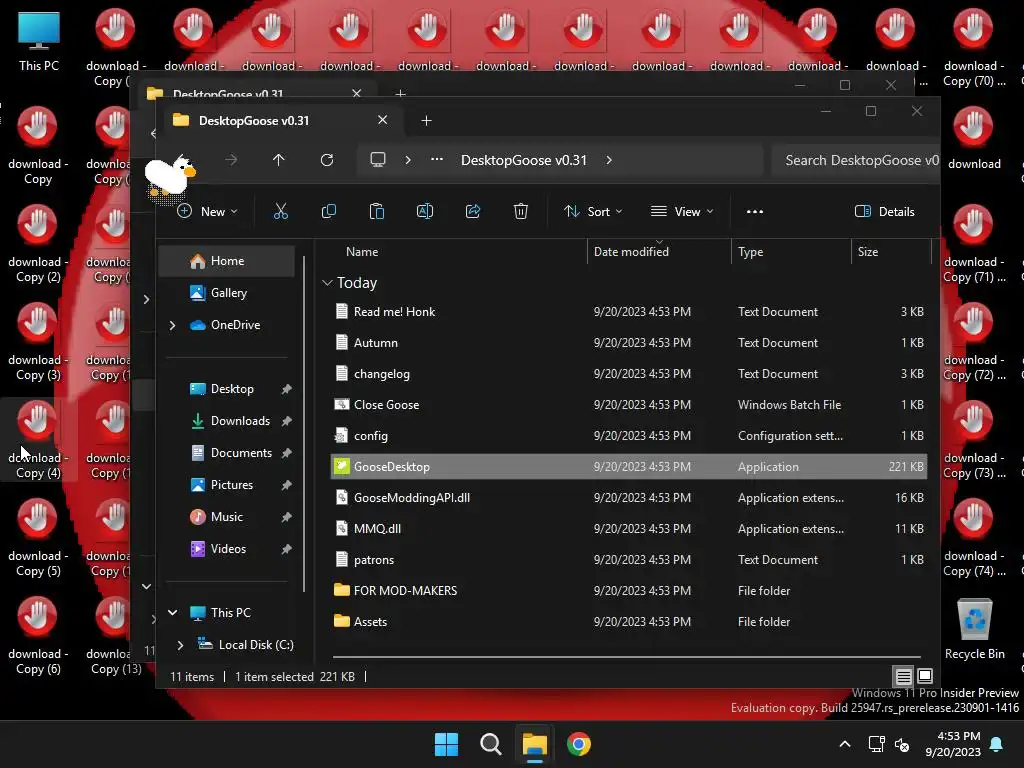Open the New dropdown menu
The image size is (1024, 768).
[x=208, y=212]
